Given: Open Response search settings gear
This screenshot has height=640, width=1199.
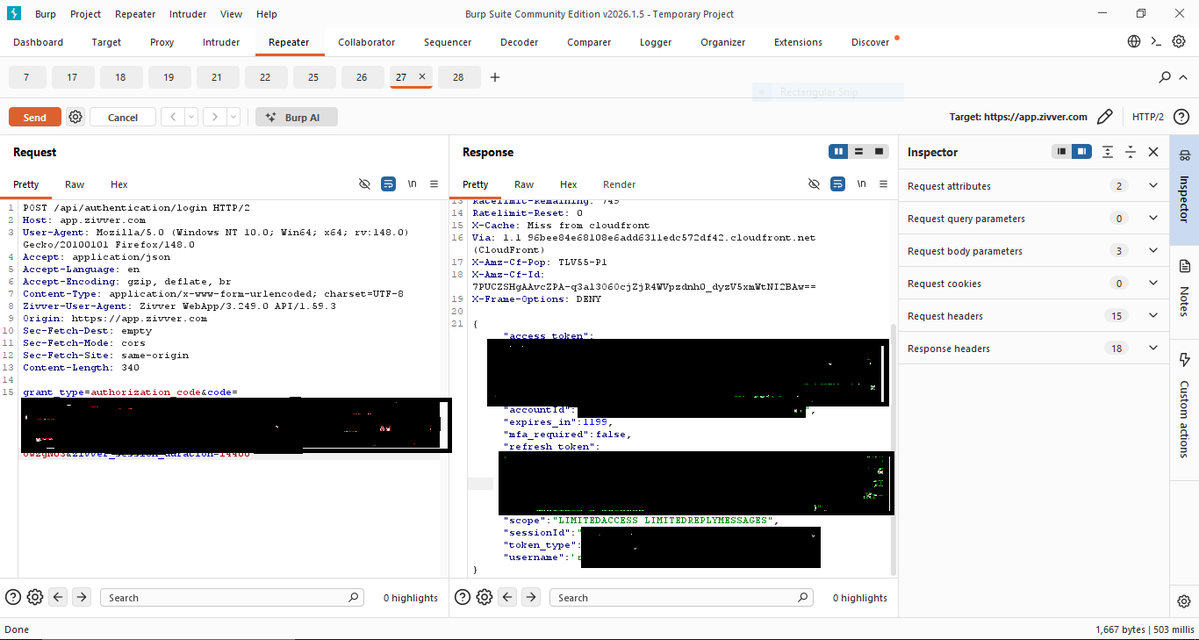Looking at the screenshot, I should (x=484, y=597).
